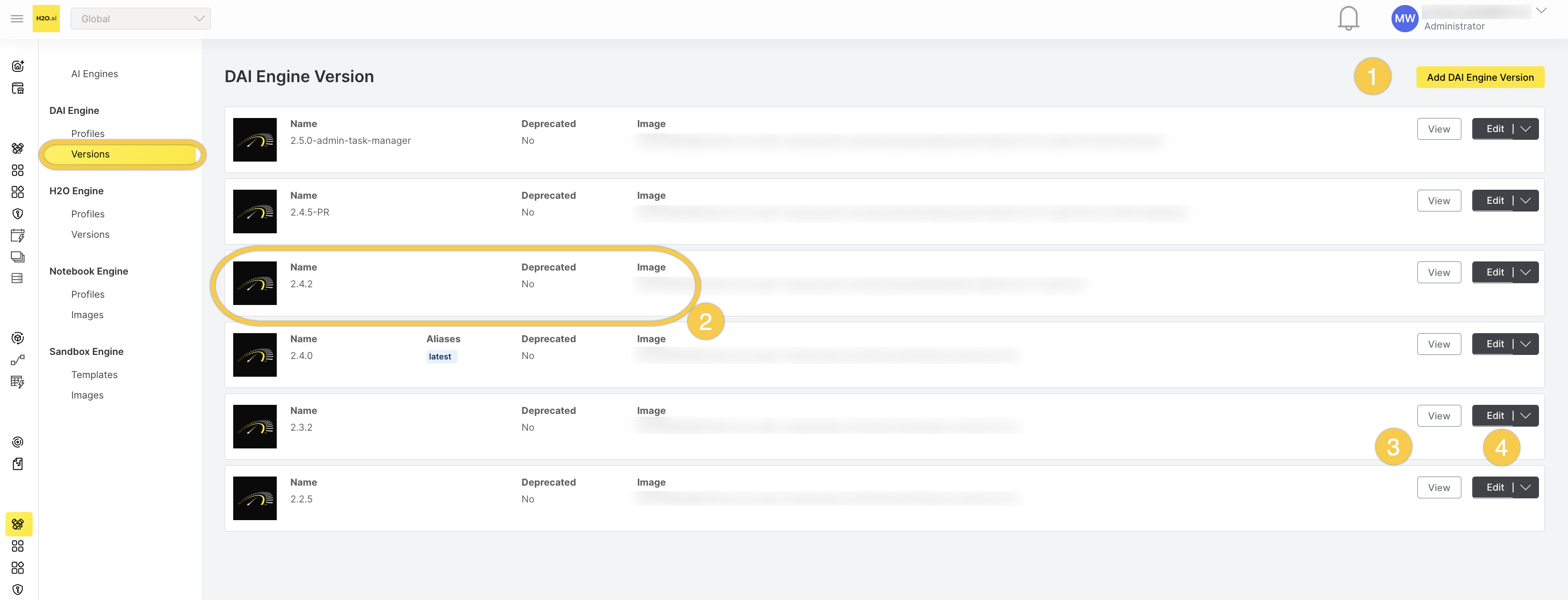1568x600 pixels.
Task: Click four-squares icon under the highlighted engine icon
Action: coord(18,546)
